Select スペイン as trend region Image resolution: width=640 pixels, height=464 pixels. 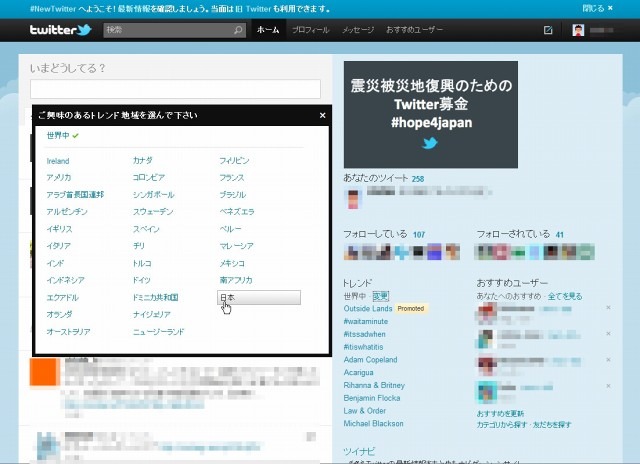tap(146, 229)
